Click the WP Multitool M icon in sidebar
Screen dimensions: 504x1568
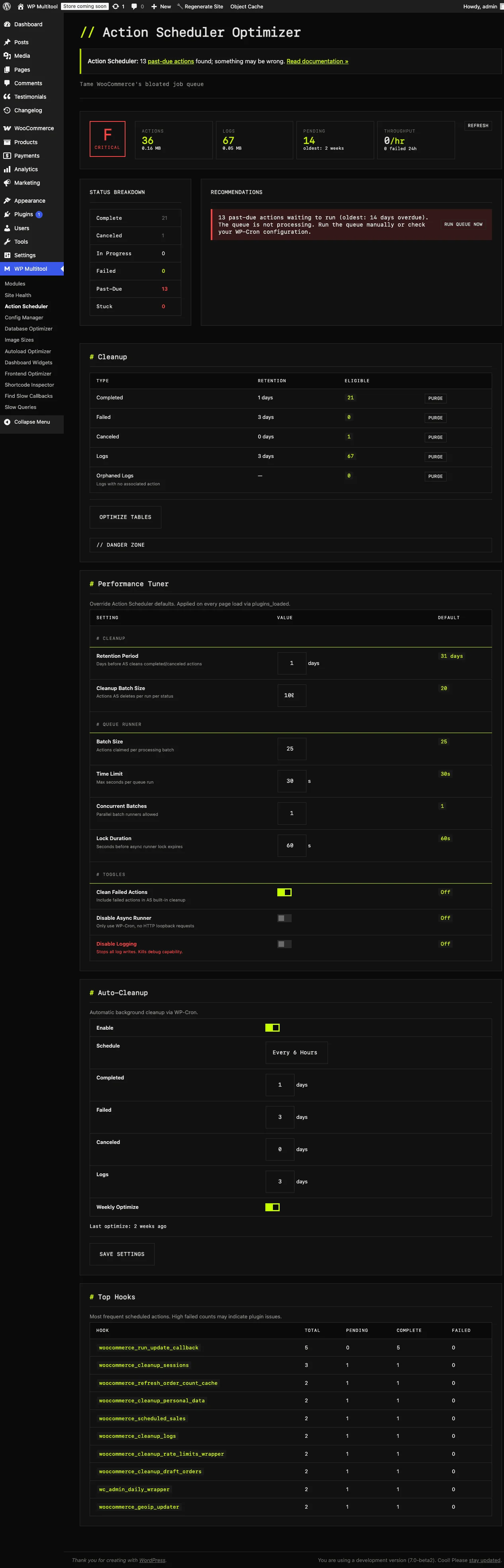coord(7,268)
